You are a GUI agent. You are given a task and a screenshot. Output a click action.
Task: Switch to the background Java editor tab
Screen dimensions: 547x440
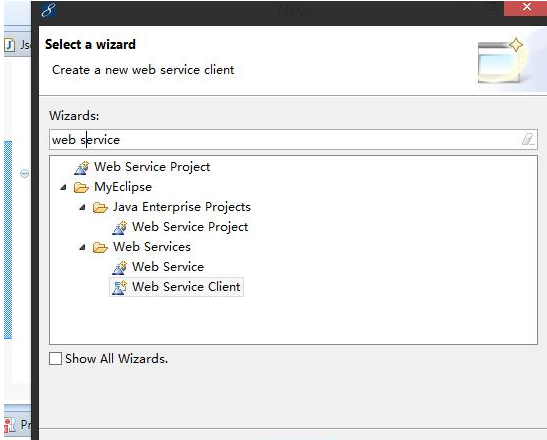[17, 45]
